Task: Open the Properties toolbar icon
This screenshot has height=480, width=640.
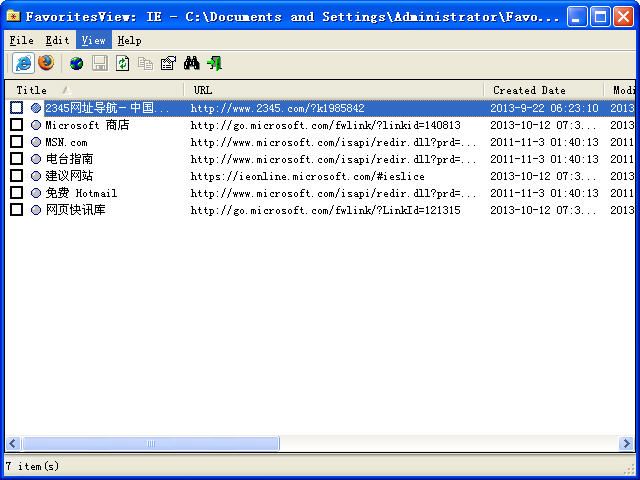Action: point(168,63)
